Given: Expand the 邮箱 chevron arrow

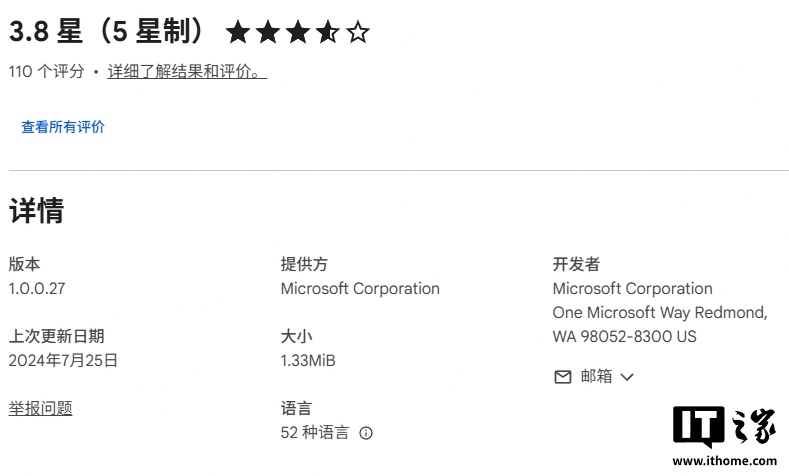Looking at the screenshot, I should (x=627, y=377).
